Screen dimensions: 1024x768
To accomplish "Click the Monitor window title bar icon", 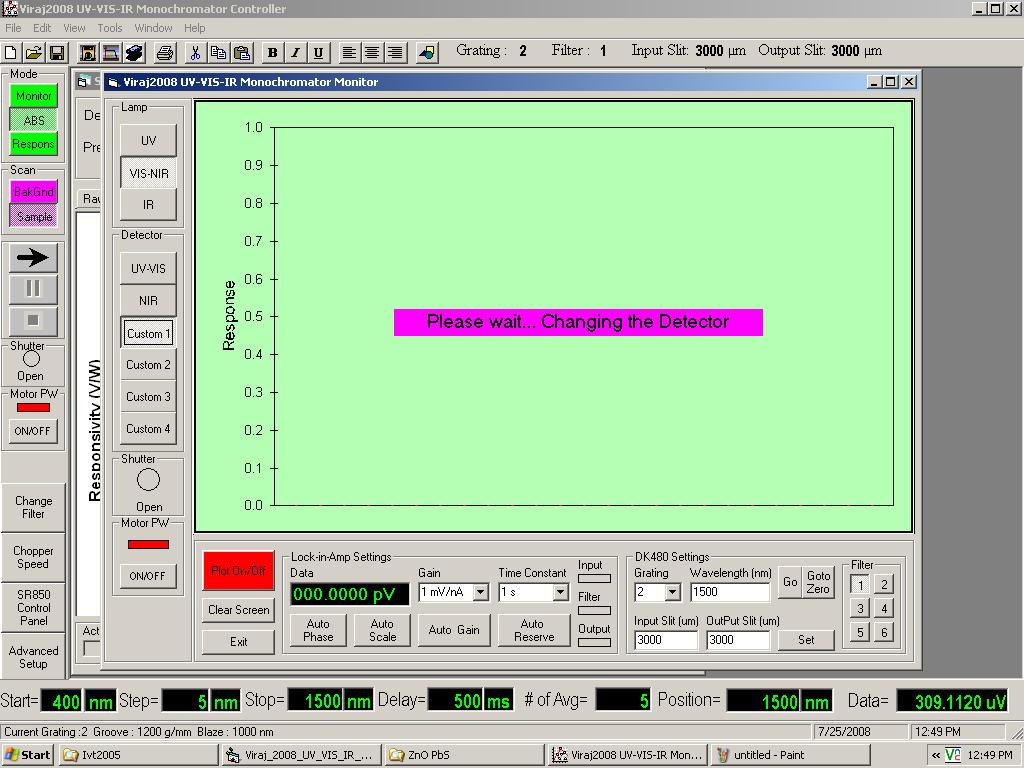I will click(114, 82).
